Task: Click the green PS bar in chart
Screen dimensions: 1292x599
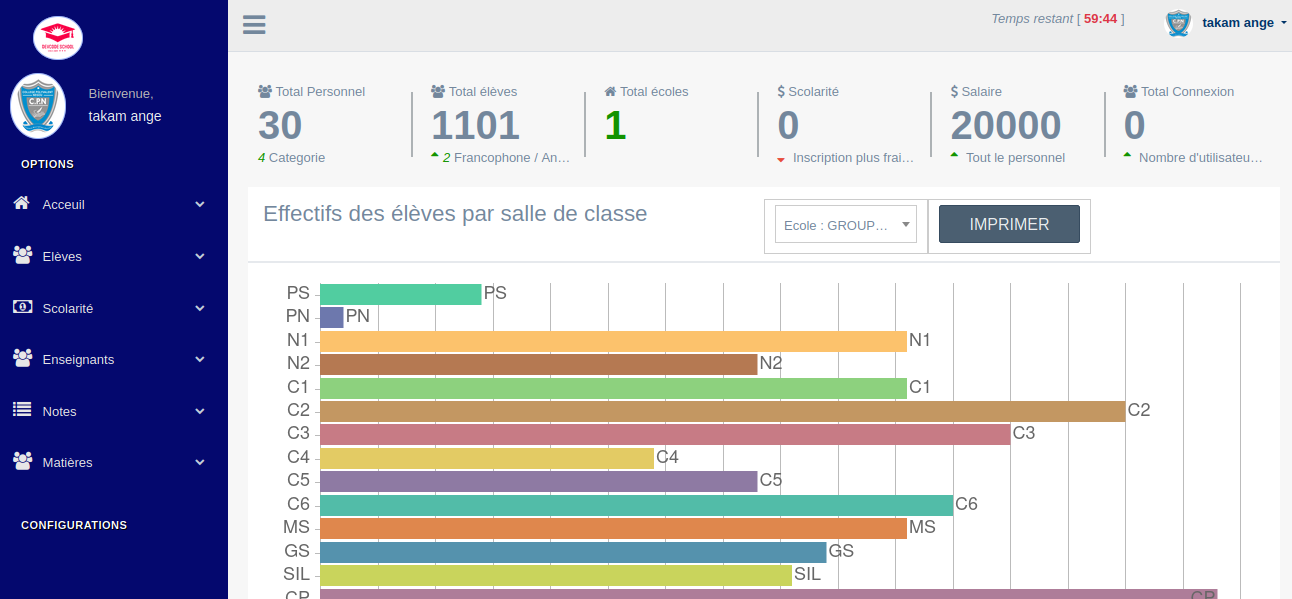Action: (x=400, y=294)
